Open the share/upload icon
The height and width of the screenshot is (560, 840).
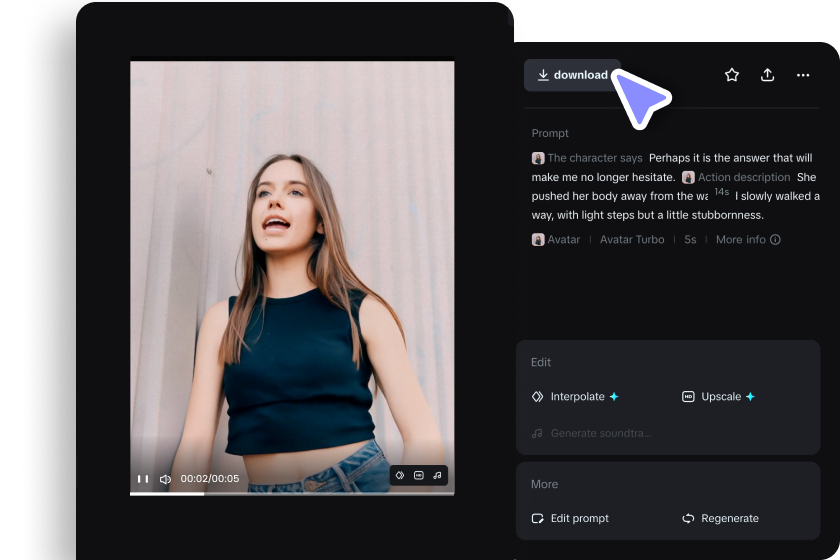pyautogui.click(x=768, y=75)
